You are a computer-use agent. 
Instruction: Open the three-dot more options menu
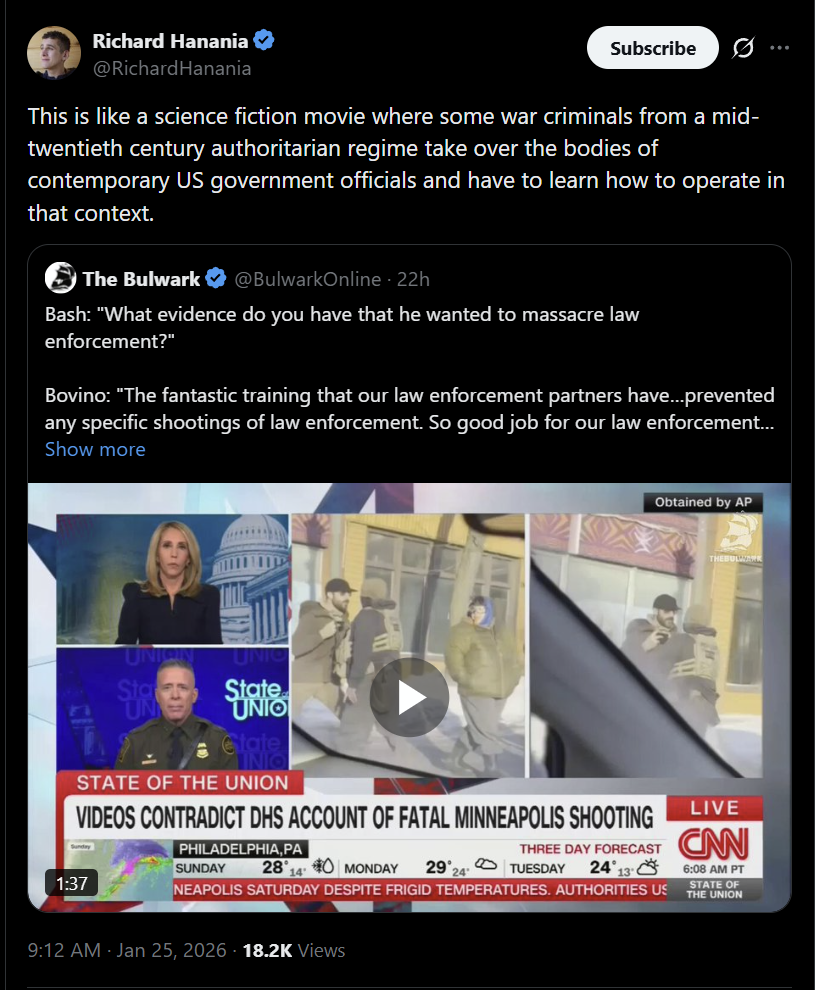point(780,48)
